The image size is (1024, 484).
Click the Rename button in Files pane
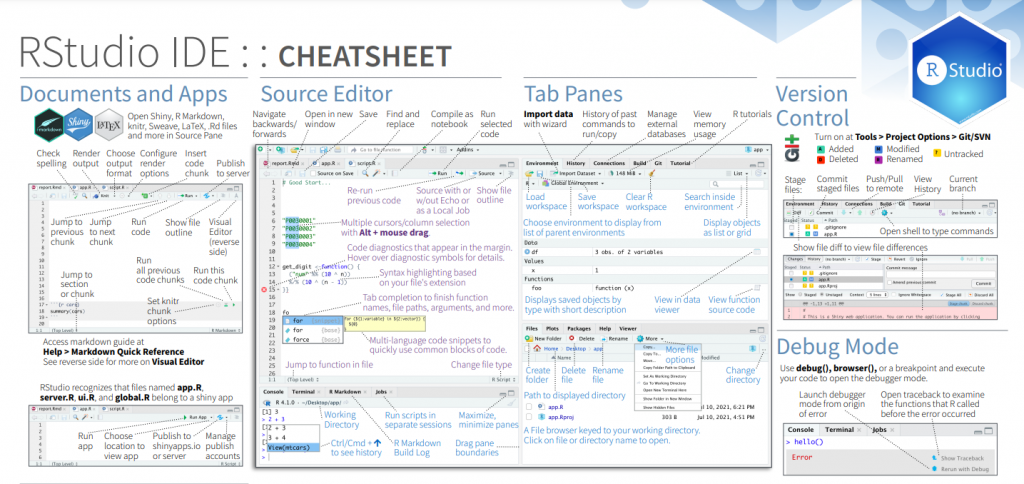pos(615,339)
